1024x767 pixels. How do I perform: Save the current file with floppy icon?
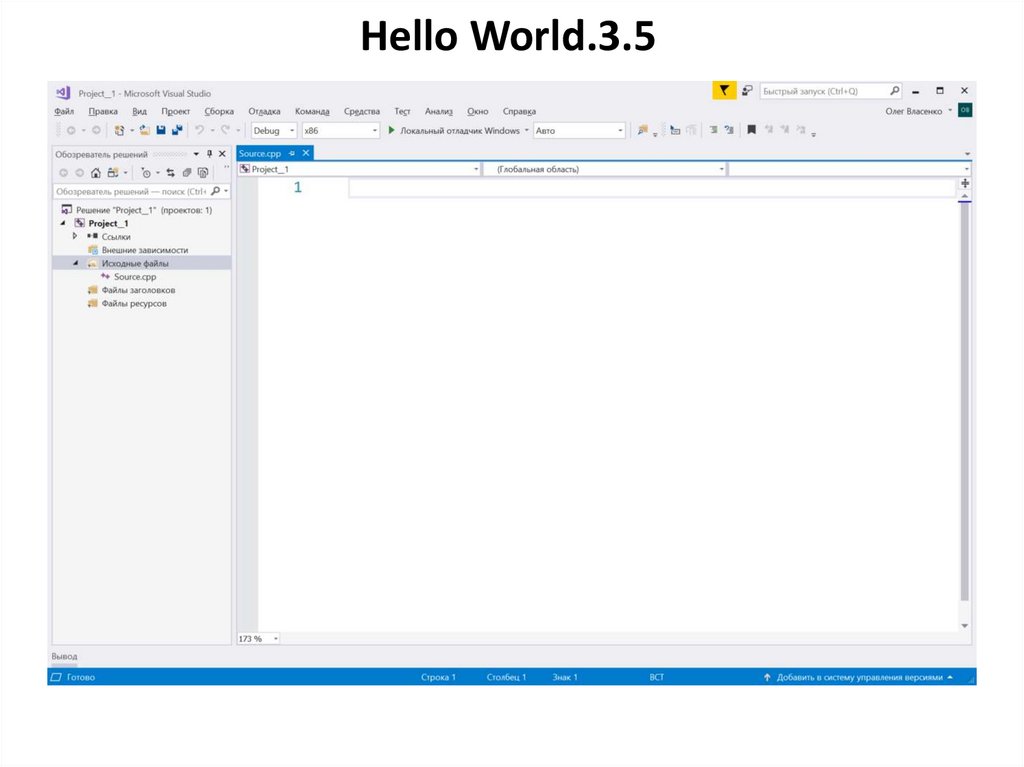click(x=161, y=131)
